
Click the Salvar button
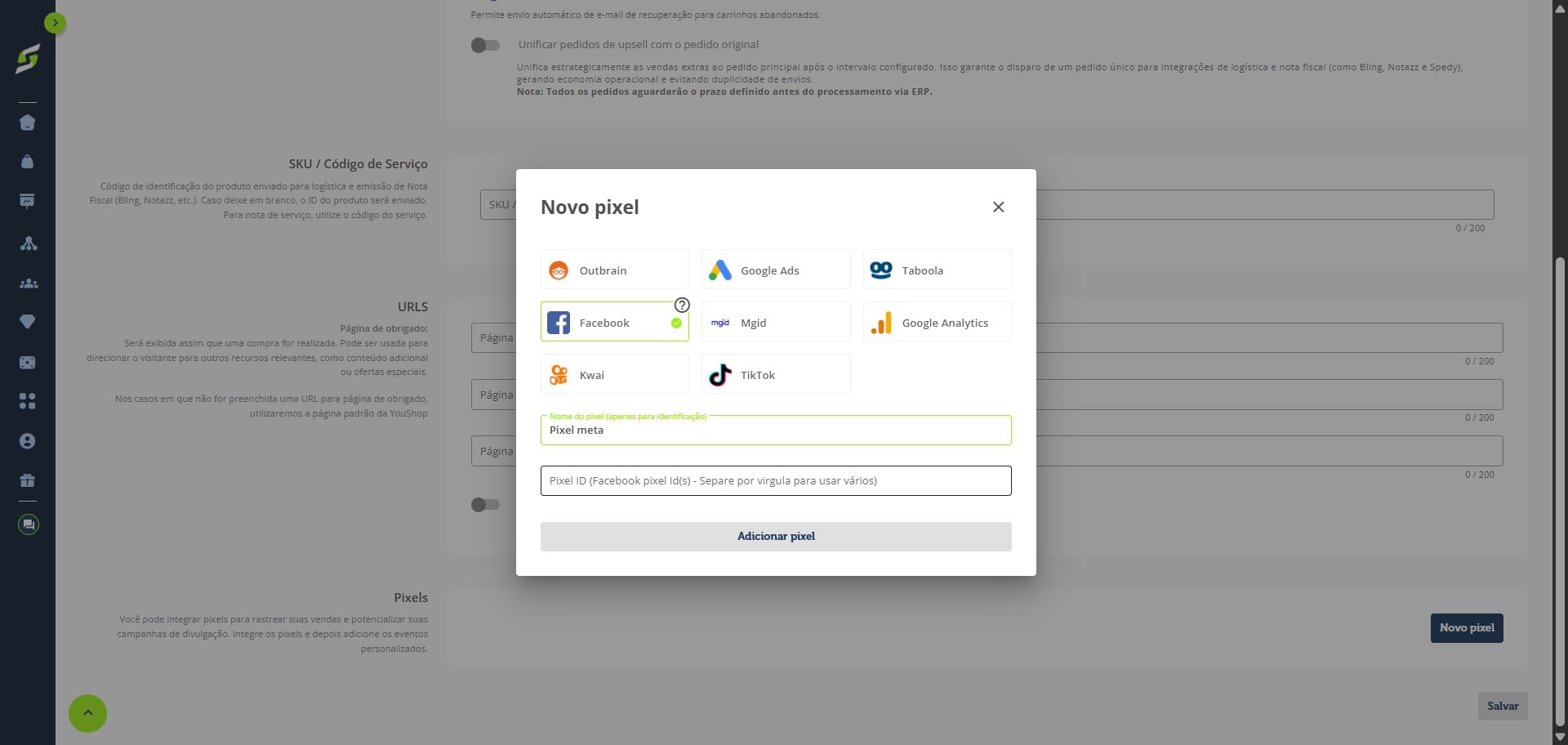click(x=1503, y=707)
